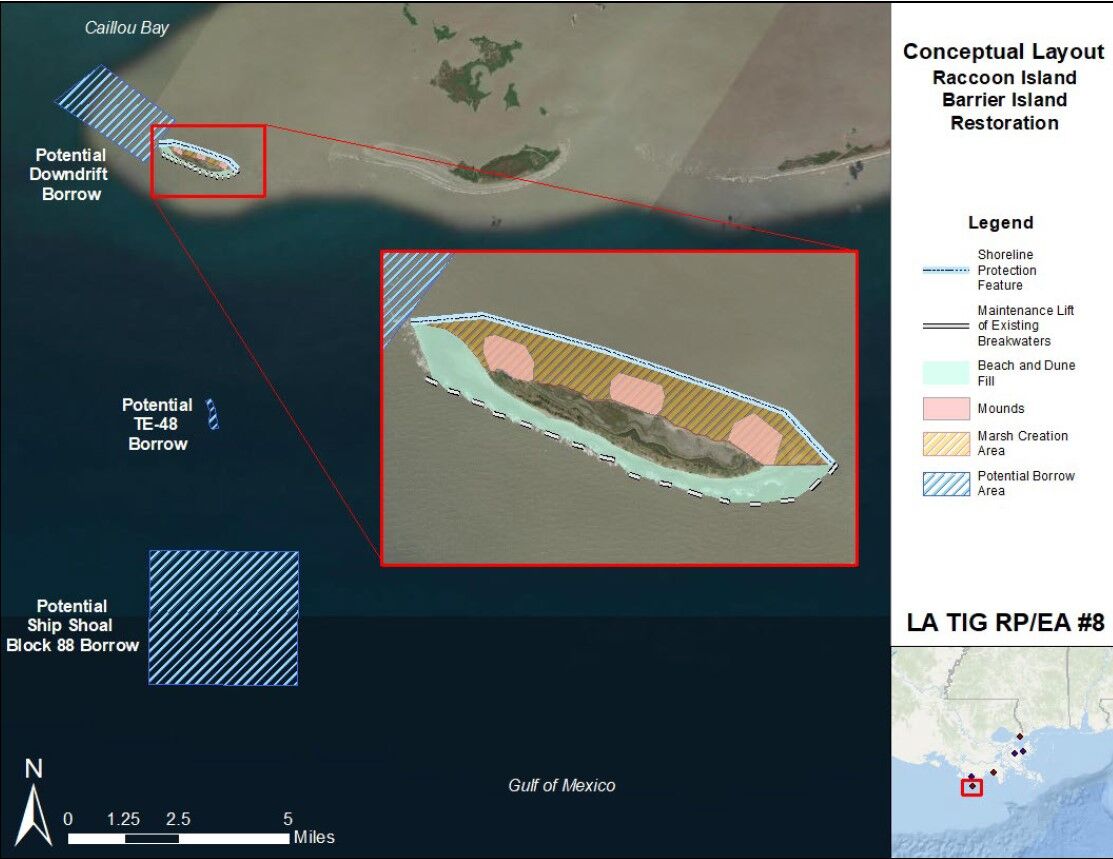Click the small red extent box around Raccoon Island
This screenshot has width=1113, height=859.
click(x=208, y=161)
